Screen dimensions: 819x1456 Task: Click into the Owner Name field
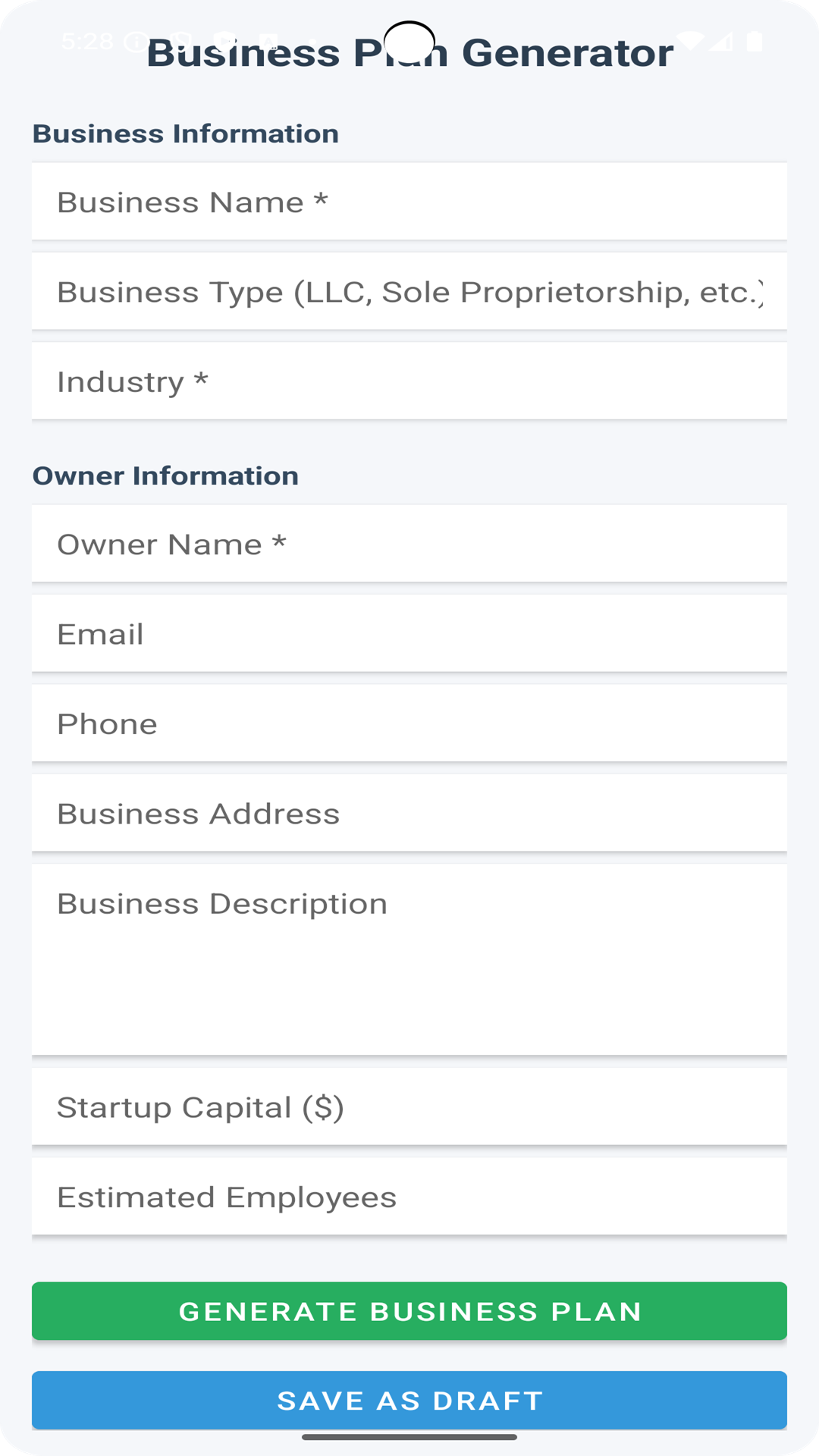pos(409,544)
